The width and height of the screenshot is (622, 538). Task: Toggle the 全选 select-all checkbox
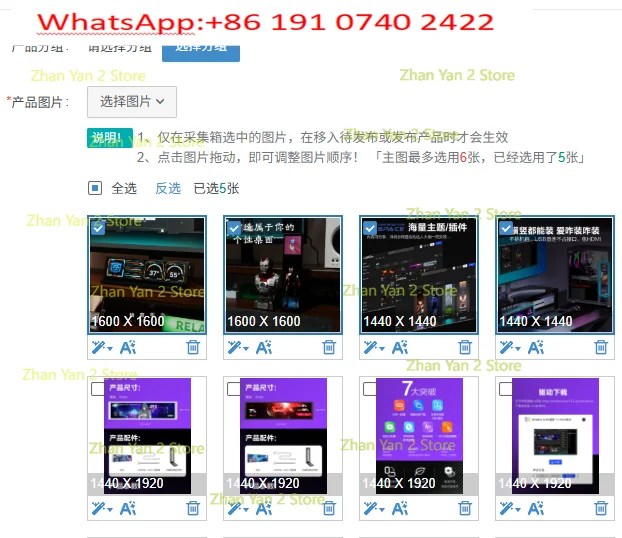point(95,188)
